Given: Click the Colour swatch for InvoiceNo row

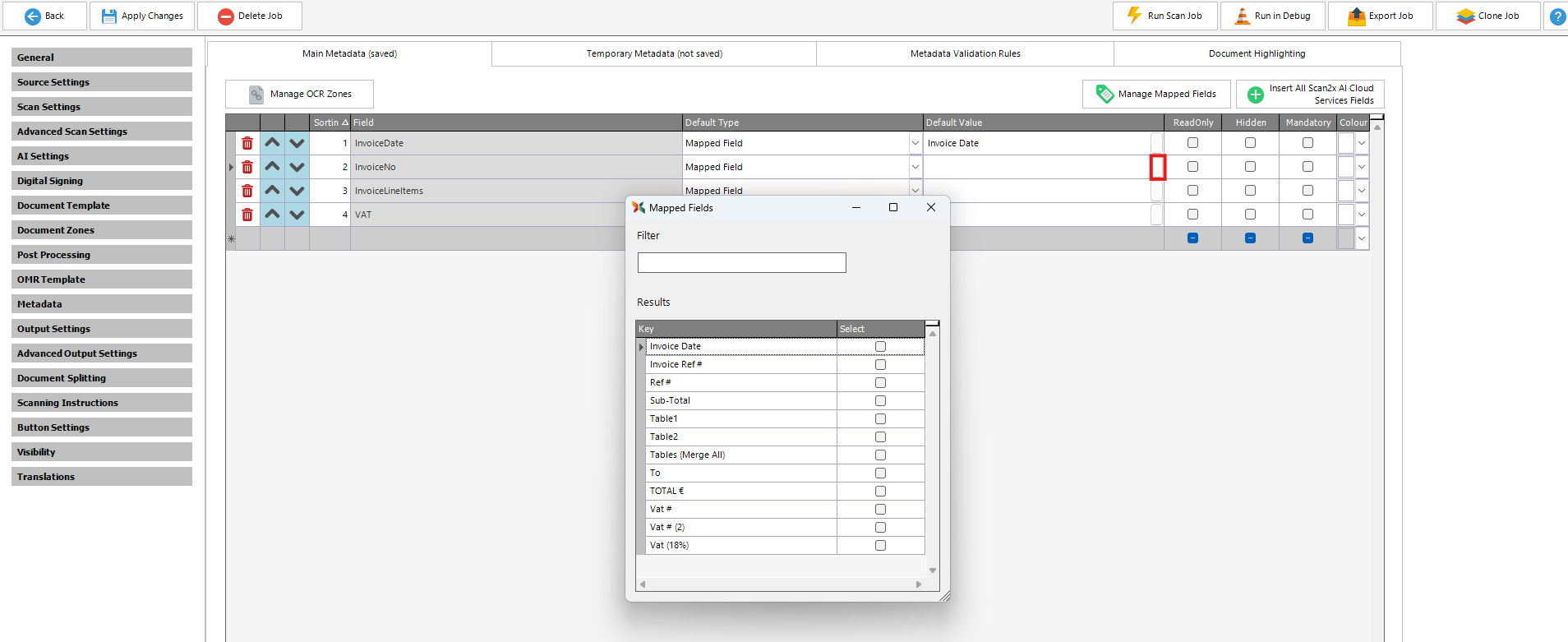Looking at the screenshot, I should point(1345,167).
